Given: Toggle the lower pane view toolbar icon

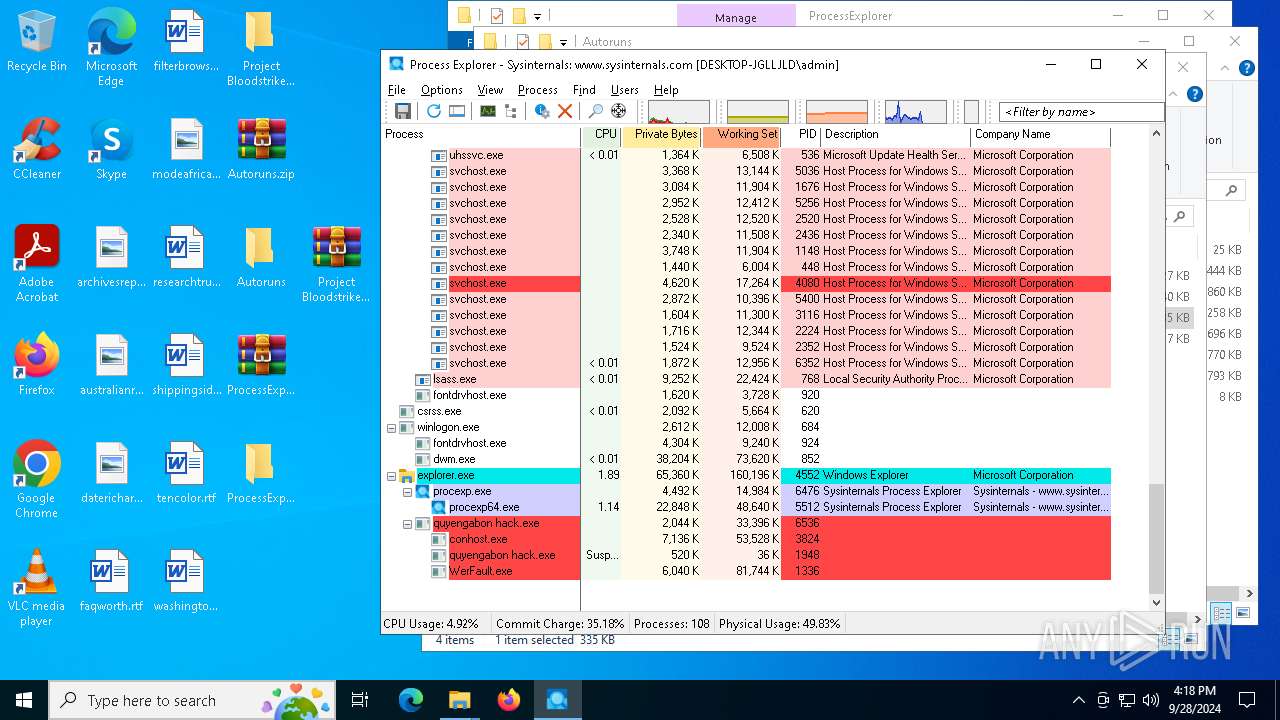Looking at the screenshot, I should (x=457, y=111).
